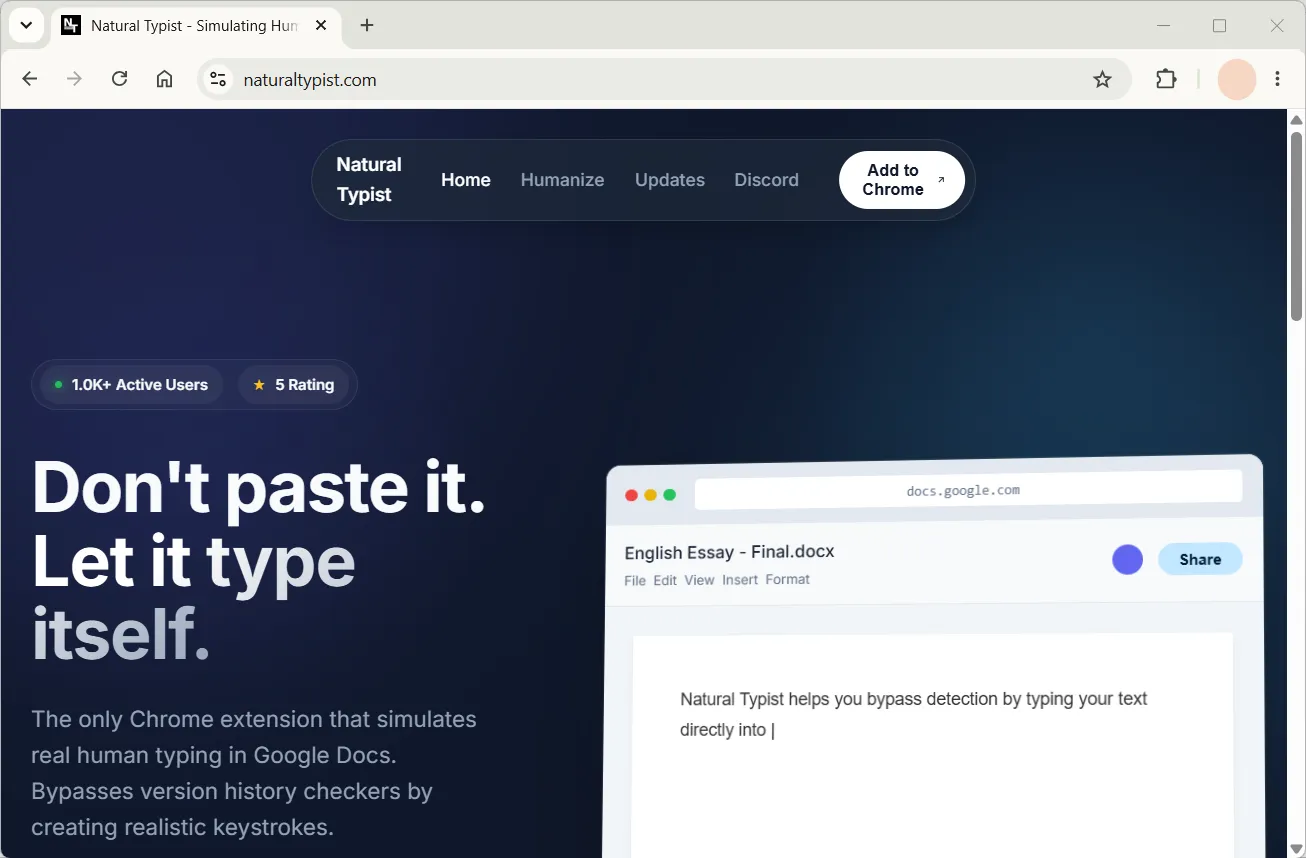Open the Discord nav link
Screen dimensions: 1306x858
pyautogui.click(x=766, y=180)
